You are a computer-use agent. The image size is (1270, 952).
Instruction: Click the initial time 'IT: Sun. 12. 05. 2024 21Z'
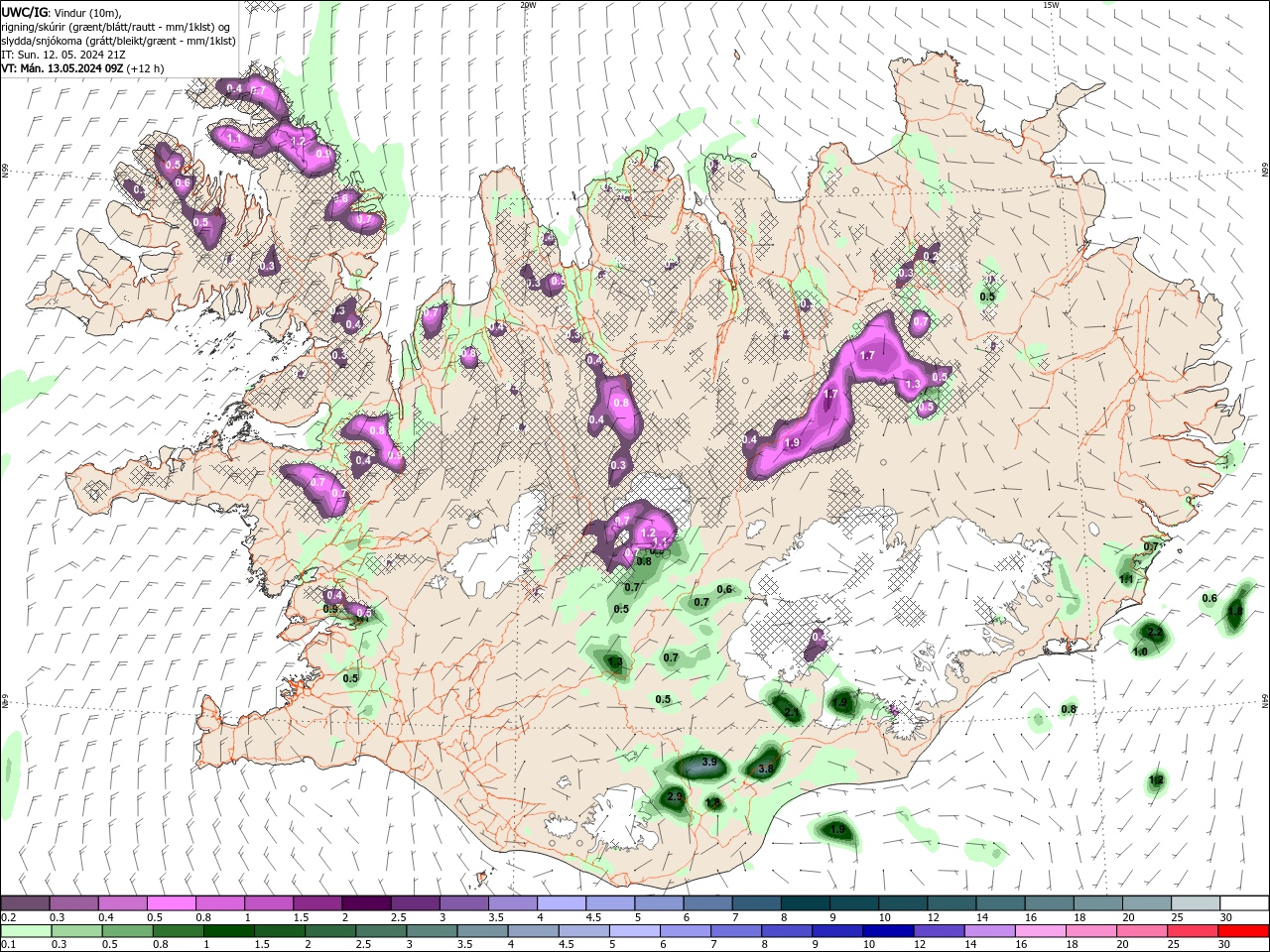coord(63,55)
